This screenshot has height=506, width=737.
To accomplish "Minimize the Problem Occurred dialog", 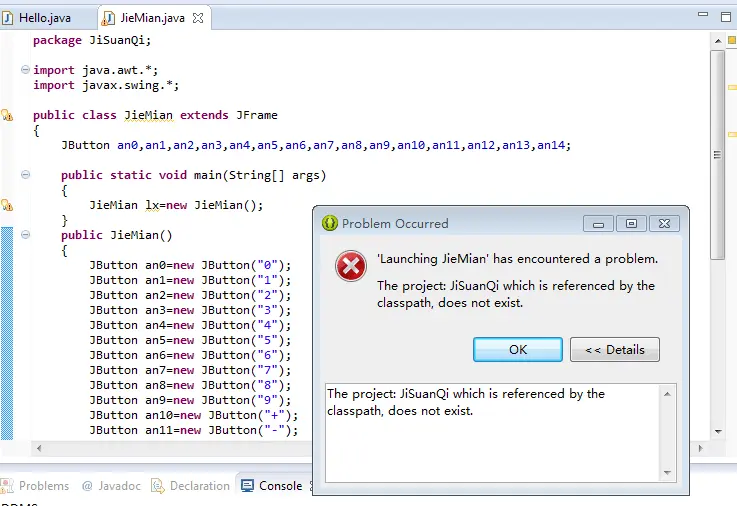I will point(598,224).
